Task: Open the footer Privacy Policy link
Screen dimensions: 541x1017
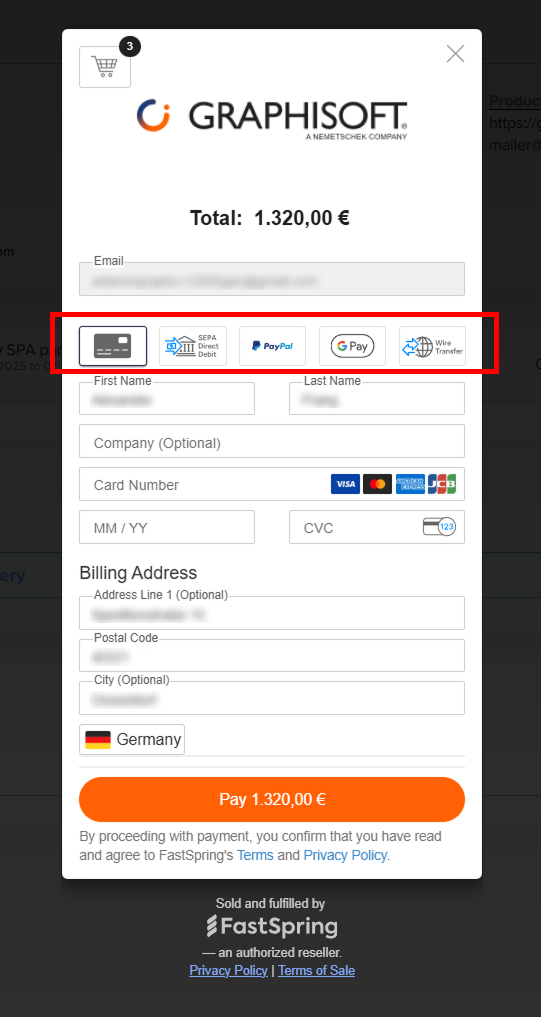Action: pyautogui.click(x=228, y=970)
